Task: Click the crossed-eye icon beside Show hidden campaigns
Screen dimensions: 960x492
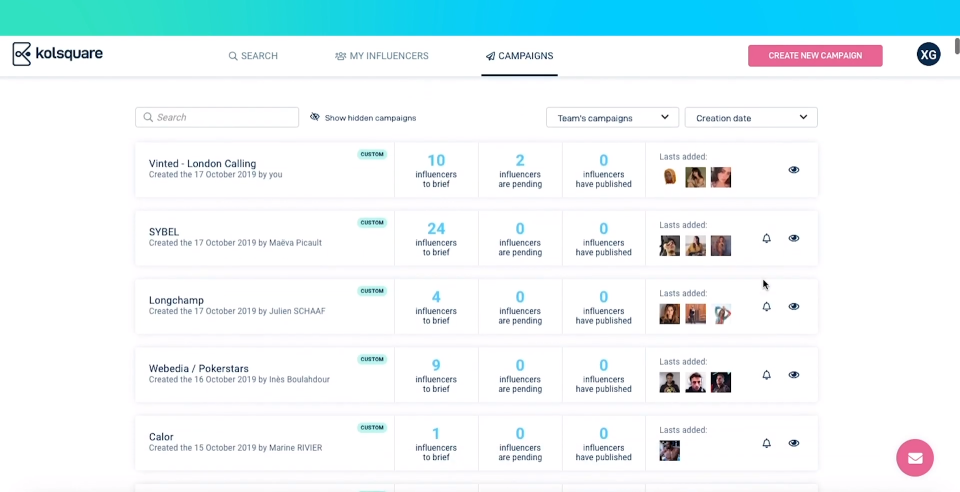Action: [315, 117]
